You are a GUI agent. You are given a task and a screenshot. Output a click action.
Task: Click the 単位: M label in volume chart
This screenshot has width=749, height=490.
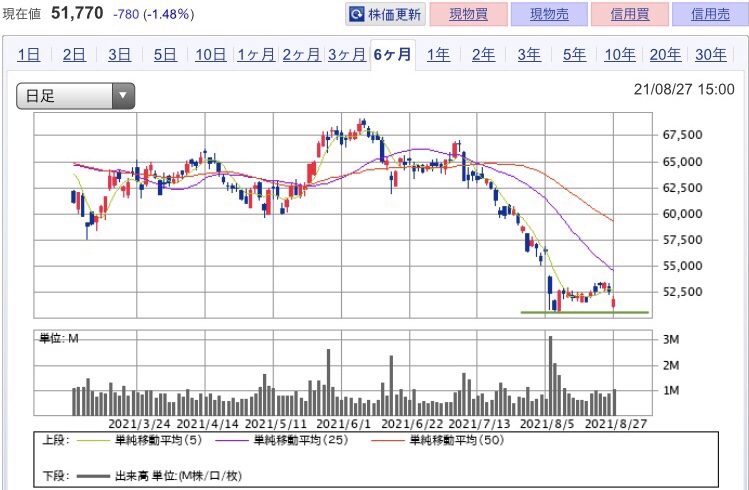coord(59,339)
